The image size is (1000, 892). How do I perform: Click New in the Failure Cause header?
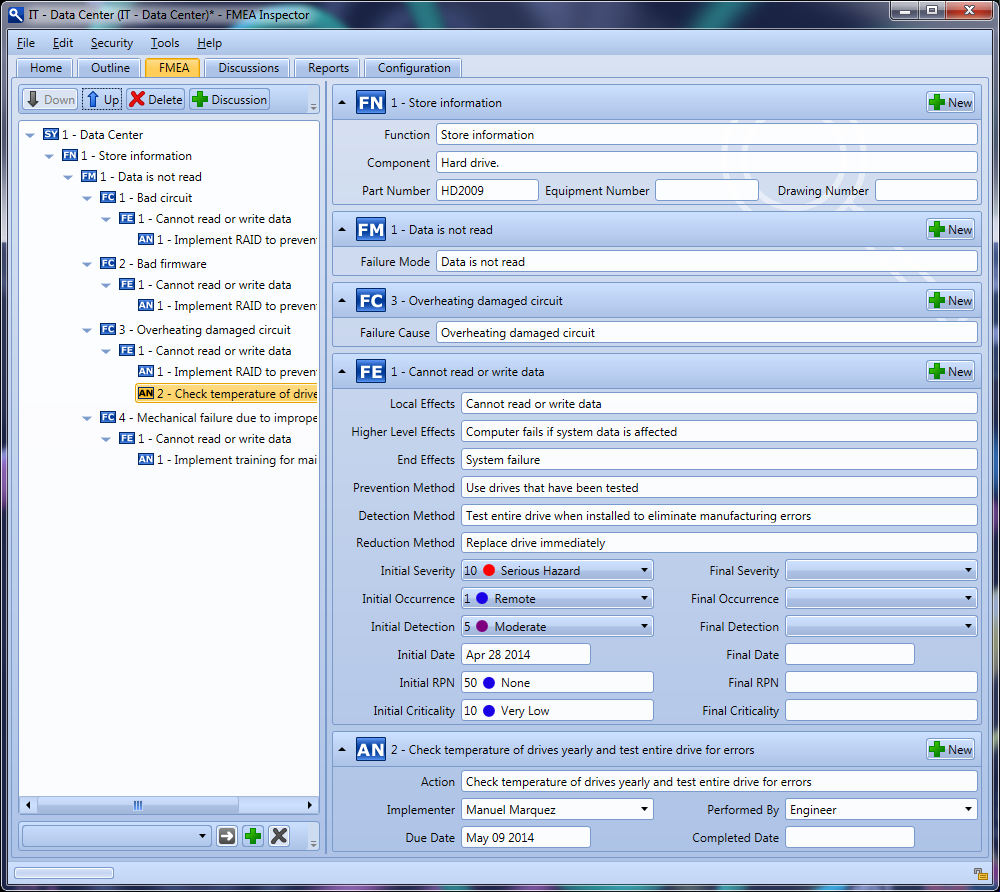pyautogui.click(x=950, y=300)
